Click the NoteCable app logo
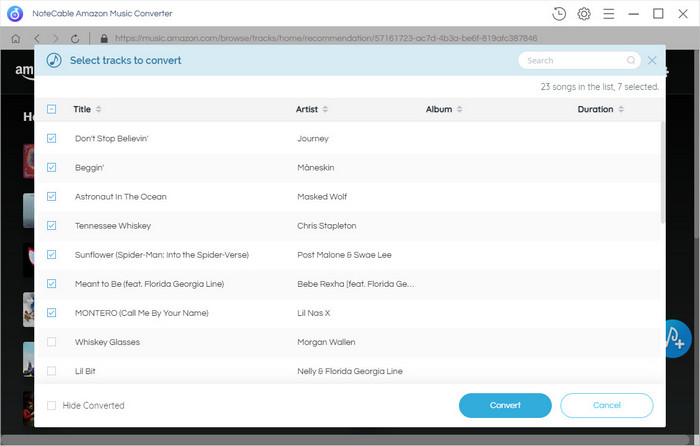 point(15,14)
